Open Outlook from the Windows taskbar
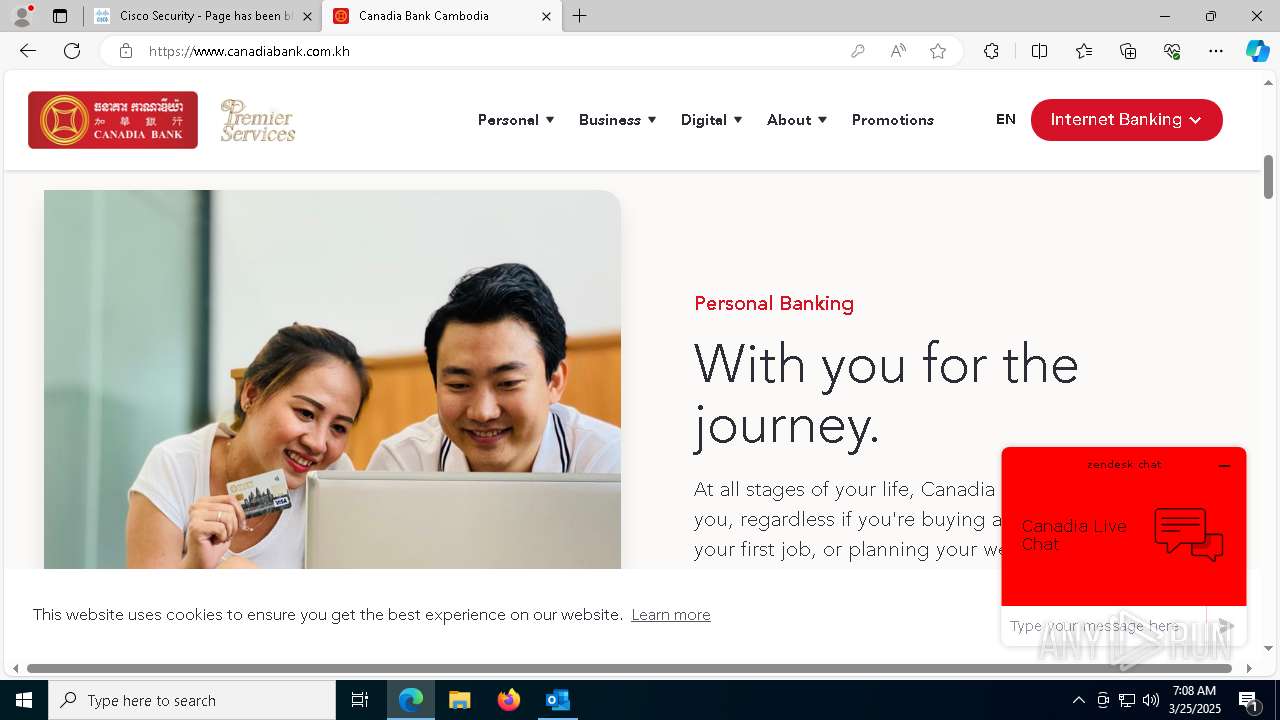 pyautogui.click(x=557, y=700)
